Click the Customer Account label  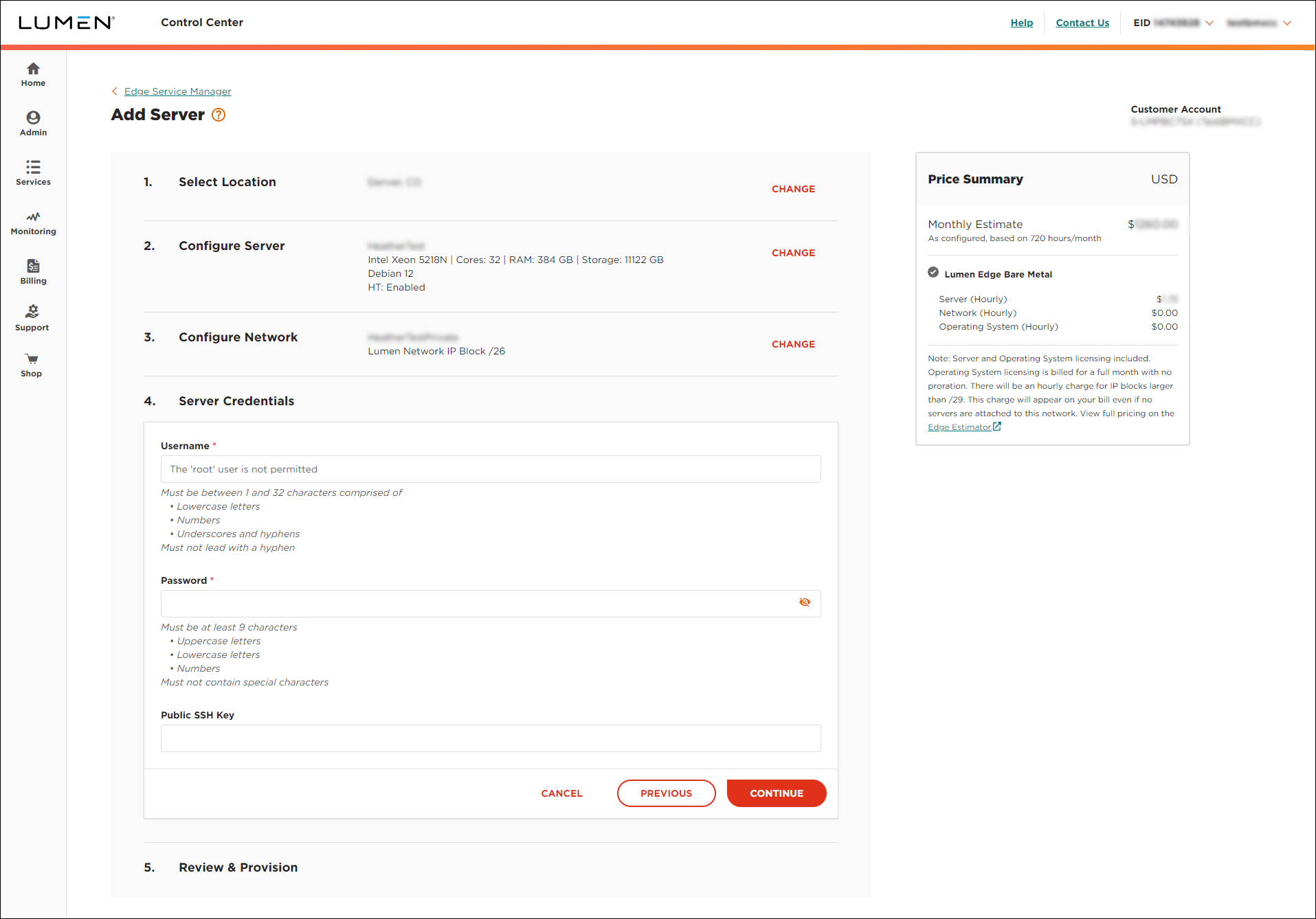pos(1175,109)
